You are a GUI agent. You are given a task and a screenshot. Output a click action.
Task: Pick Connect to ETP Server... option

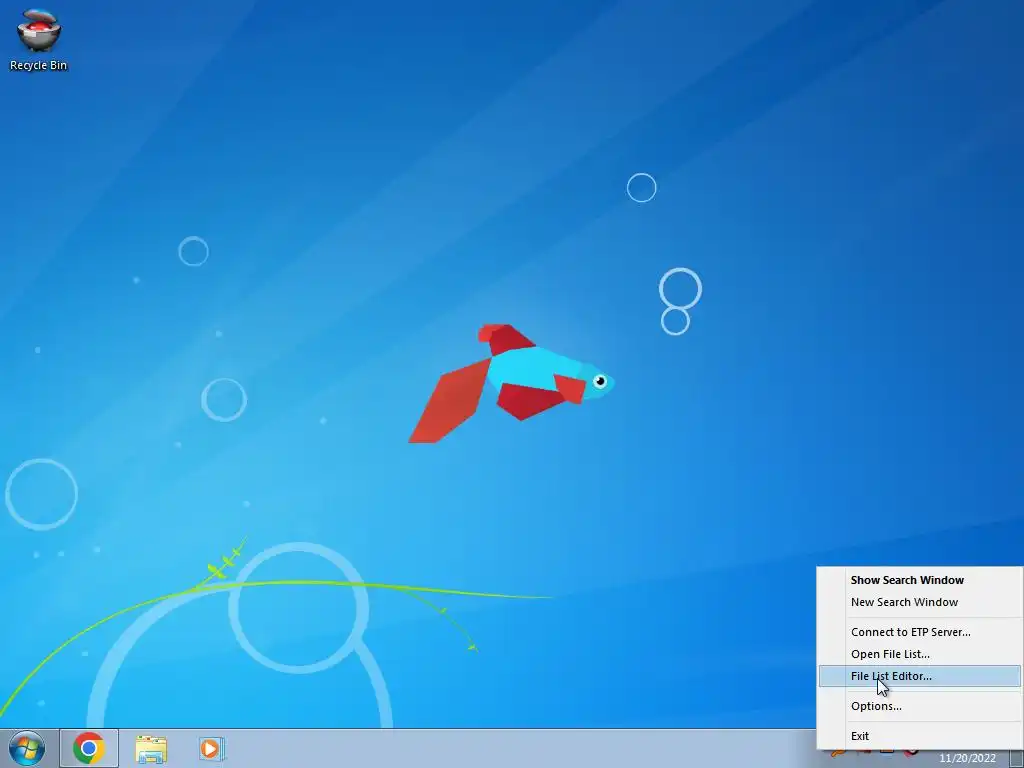point(920,632)
